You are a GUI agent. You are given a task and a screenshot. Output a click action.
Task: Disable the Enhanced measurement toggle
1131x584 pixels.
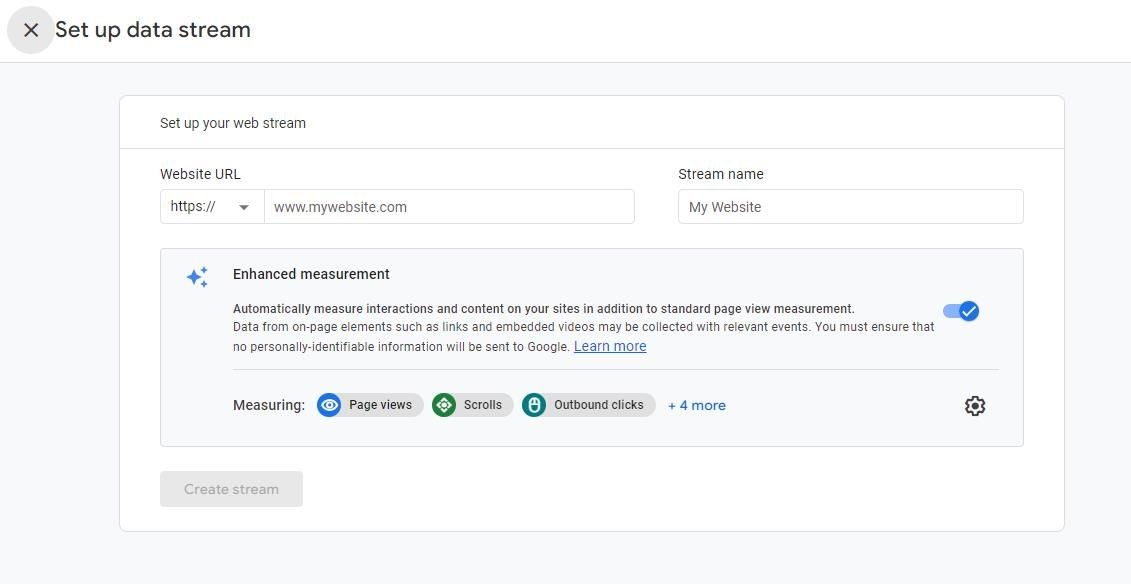point(960,311)
